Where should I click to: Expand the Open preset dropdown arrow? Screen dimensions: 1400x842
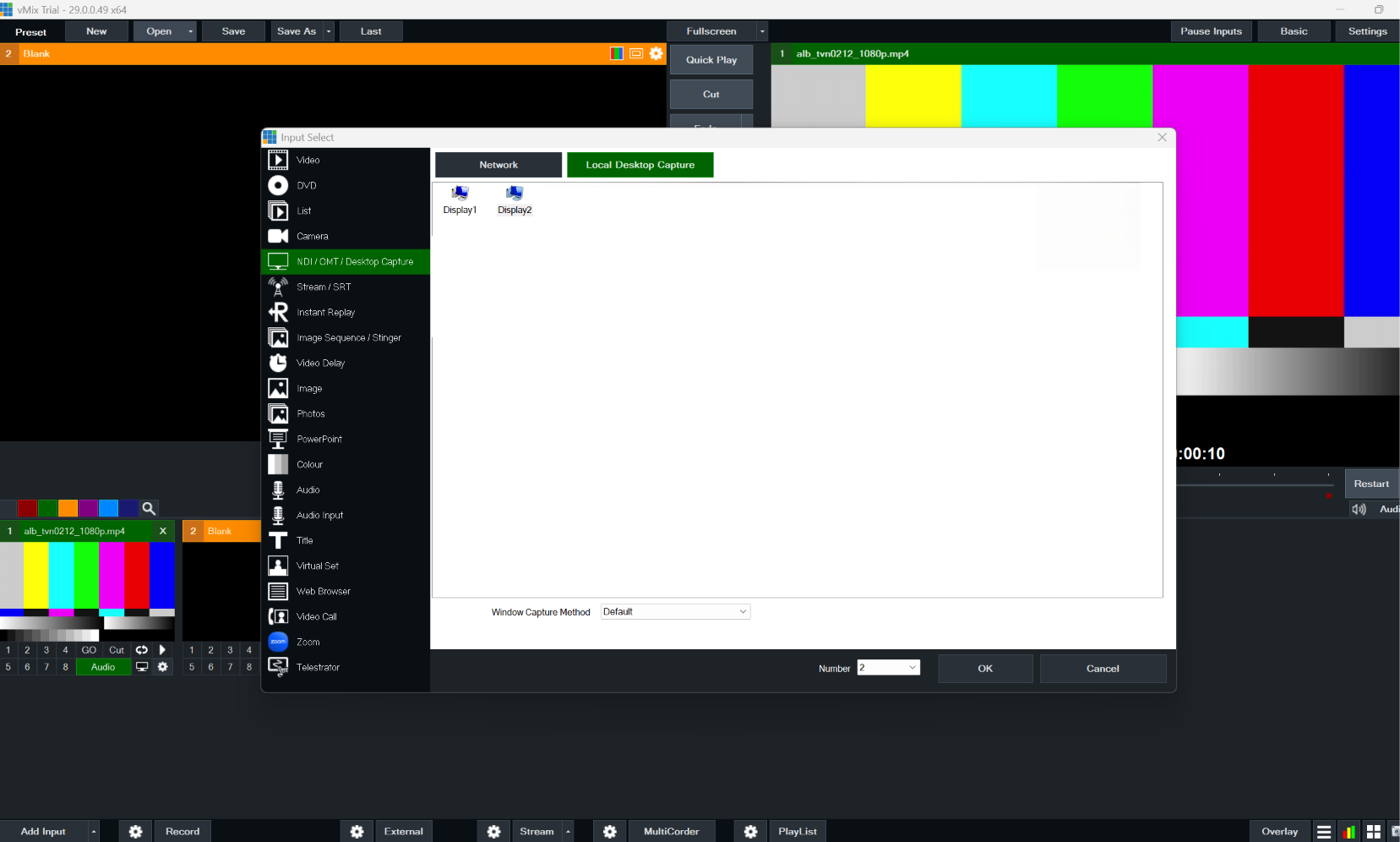191,31
